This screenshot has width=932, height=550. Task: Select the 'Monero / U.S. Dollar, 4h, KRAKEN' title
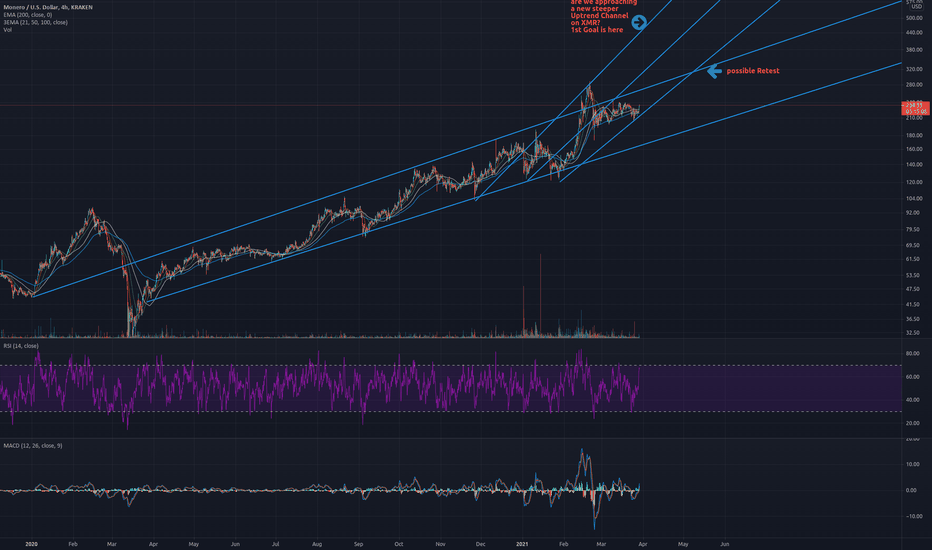48,7
